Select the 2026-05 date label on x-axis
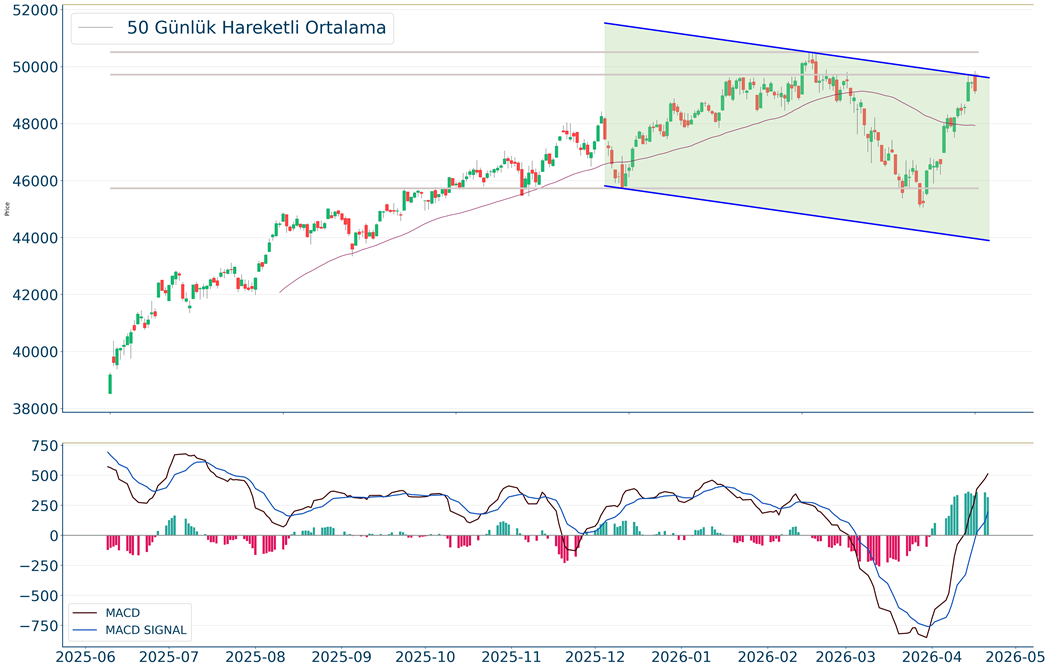Image resolution: width=1050 pixels, height=669 pixels. click(x=1013, y=656)
